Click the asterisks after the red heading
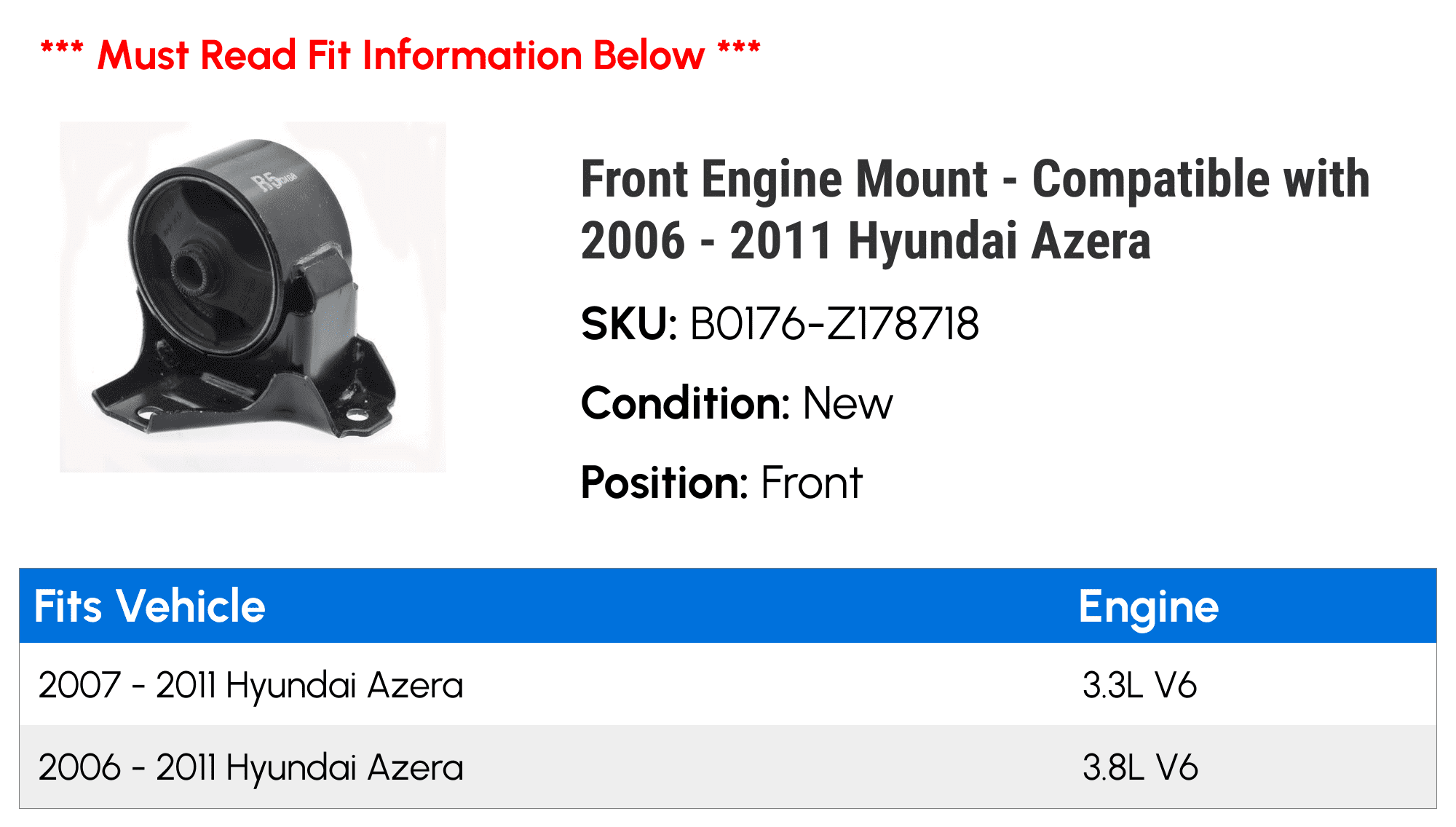This screenshot has width=1456, height=827. click(738, 50)
